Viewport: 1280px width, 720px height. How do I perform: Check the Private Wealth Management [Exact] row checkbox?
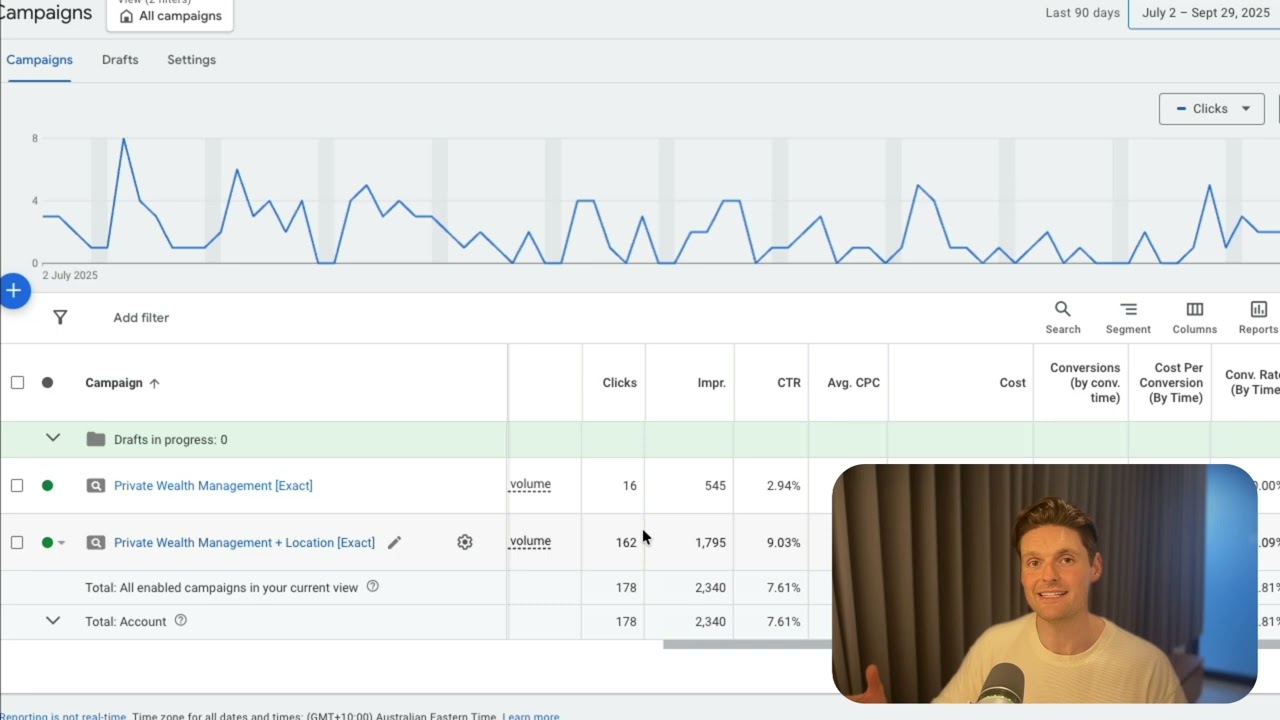tap(17, 485)
